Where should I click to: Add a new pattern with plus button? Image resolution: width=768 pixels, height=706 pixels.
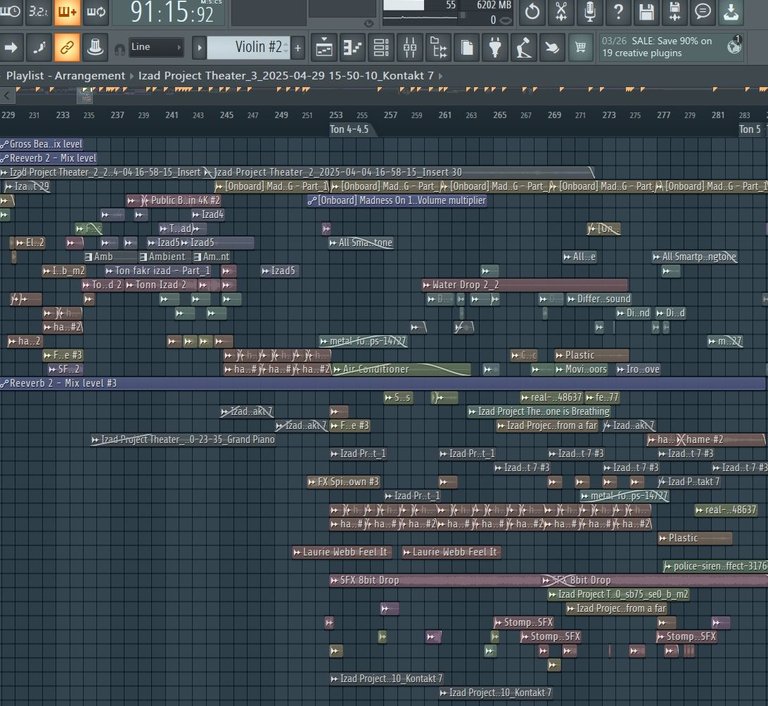298,48
